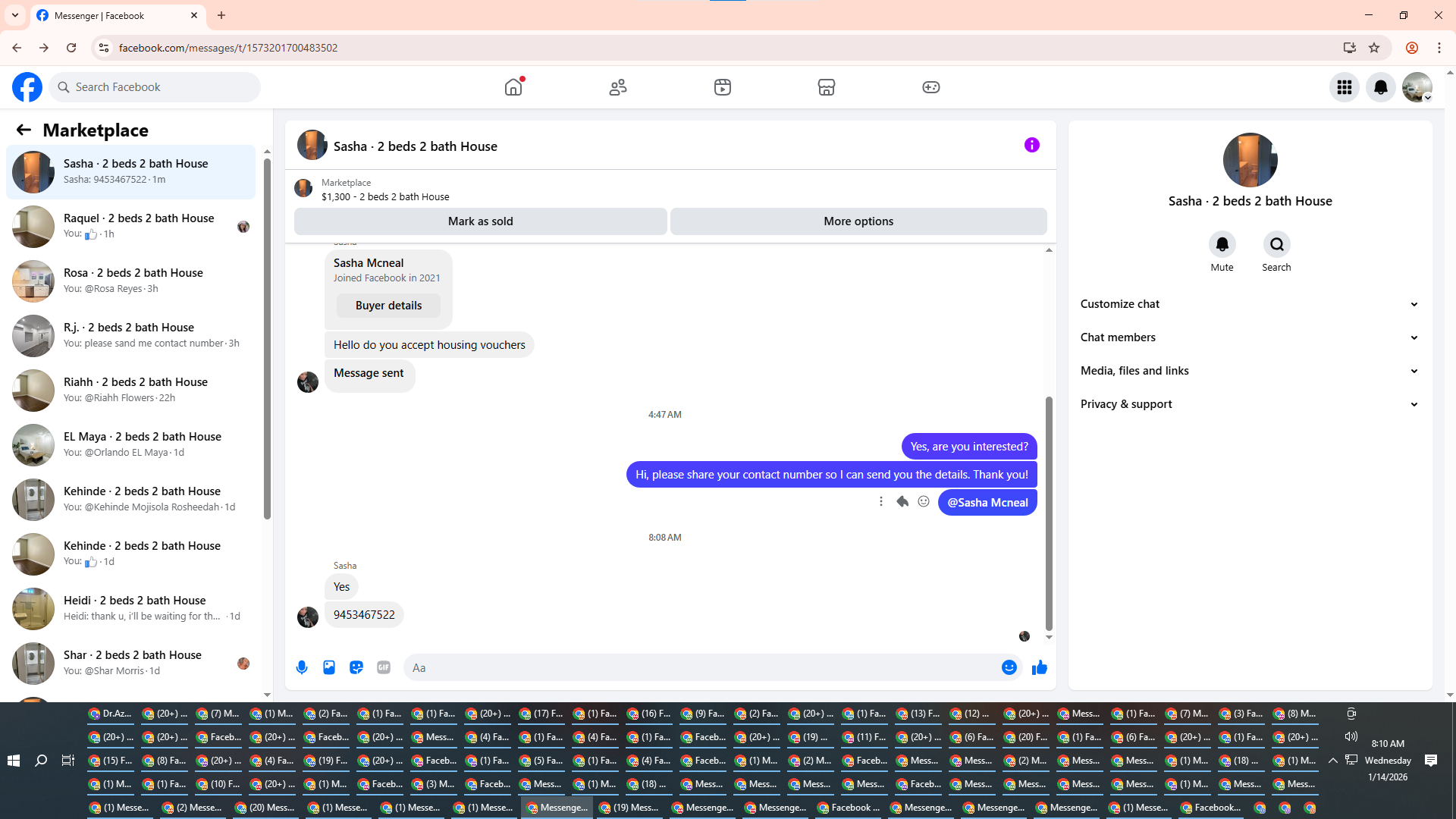Open Buyer details for Sasha Mcneal
Viewport: 1456px width, 819px height.
click(x=388, y=306)
